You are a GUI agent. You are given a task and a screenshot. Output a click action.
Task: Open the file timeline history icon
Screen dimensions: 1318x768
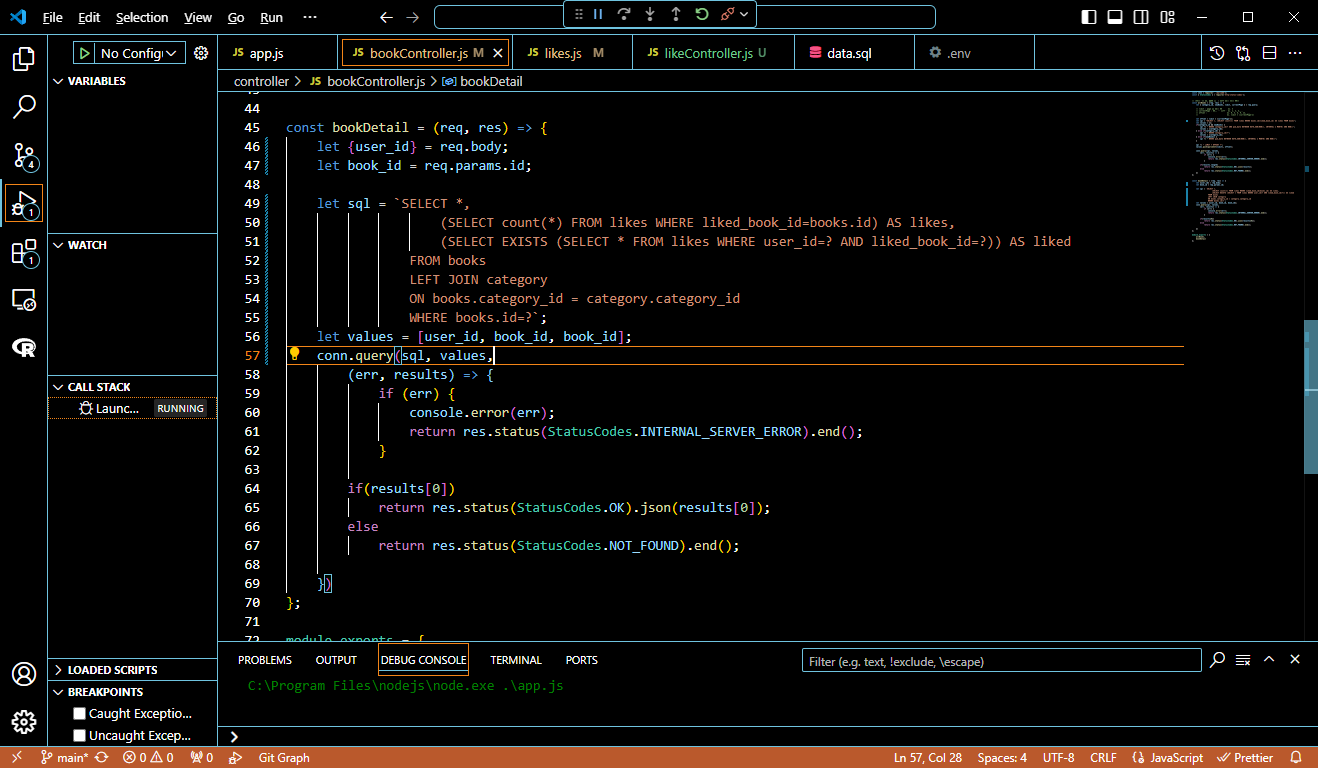(1217, 53)
